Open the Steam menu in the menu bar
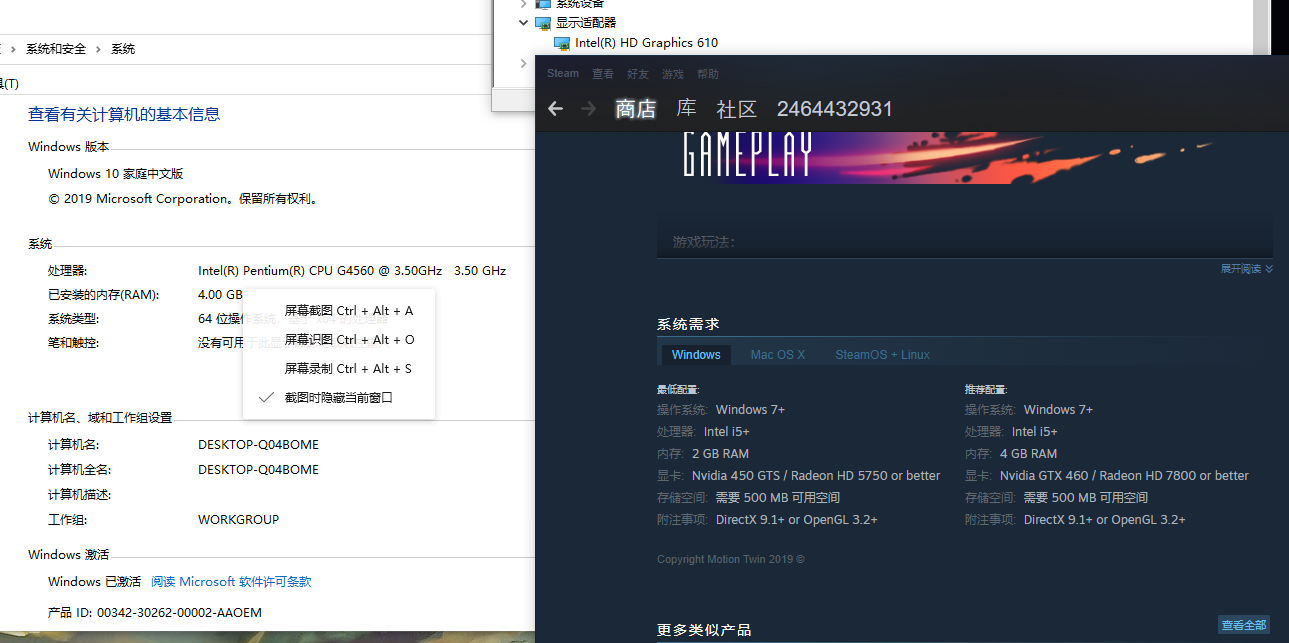The height and width of the screenshot is (643, 1289). [563, 73]
